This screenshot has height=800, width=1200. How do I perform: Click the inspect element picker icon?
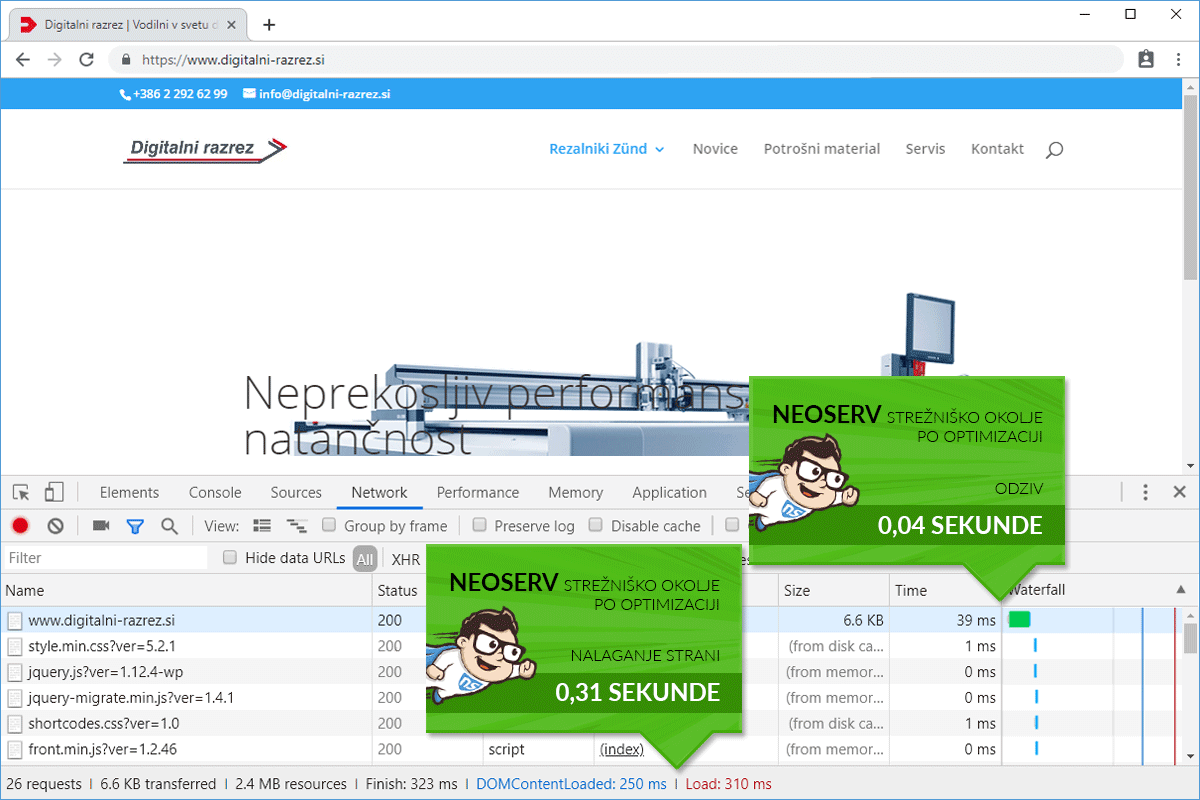point(21,492)
